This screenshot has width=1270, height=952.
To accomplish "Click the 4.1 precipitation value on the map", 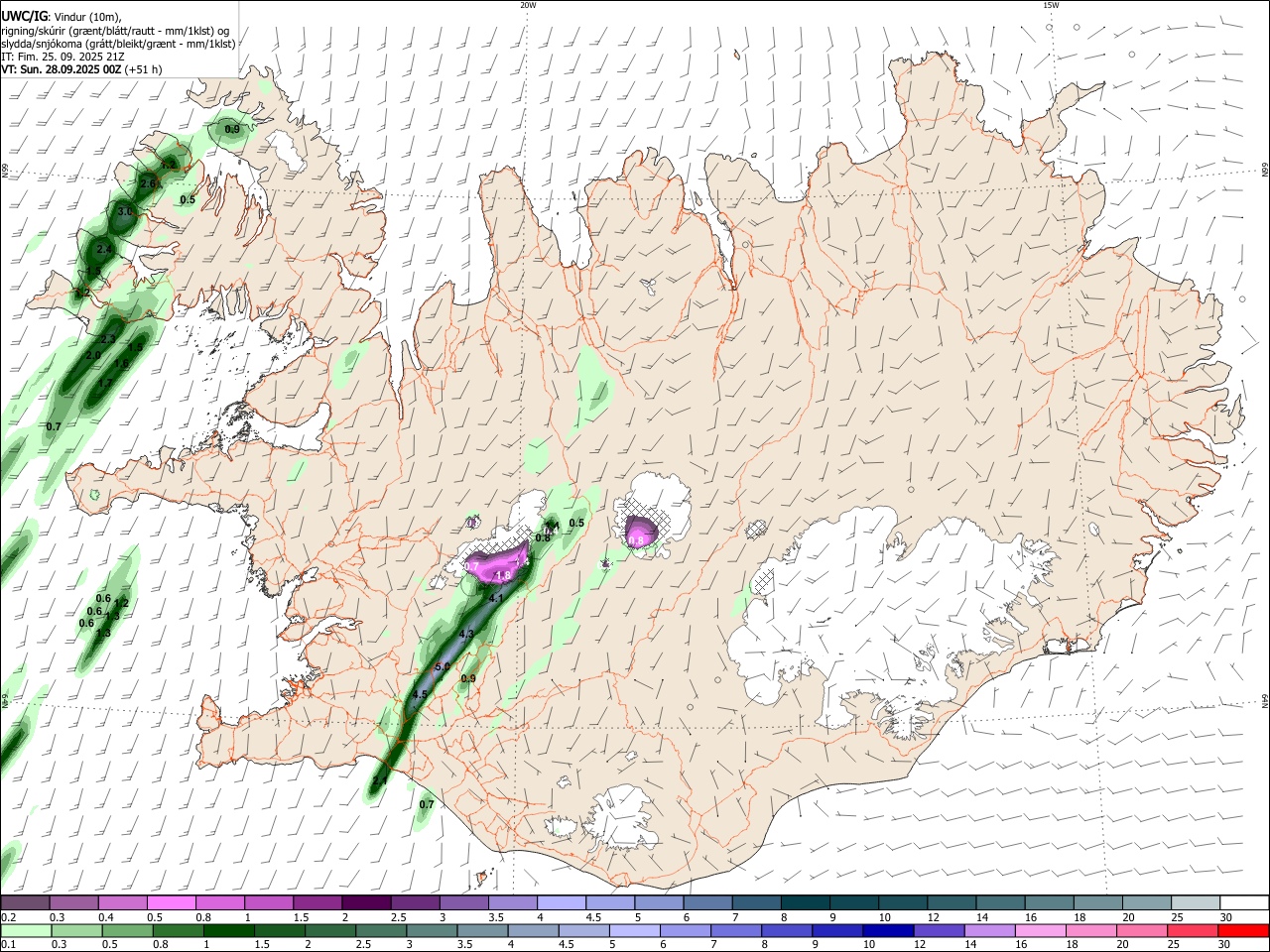I will pos(496,598).
